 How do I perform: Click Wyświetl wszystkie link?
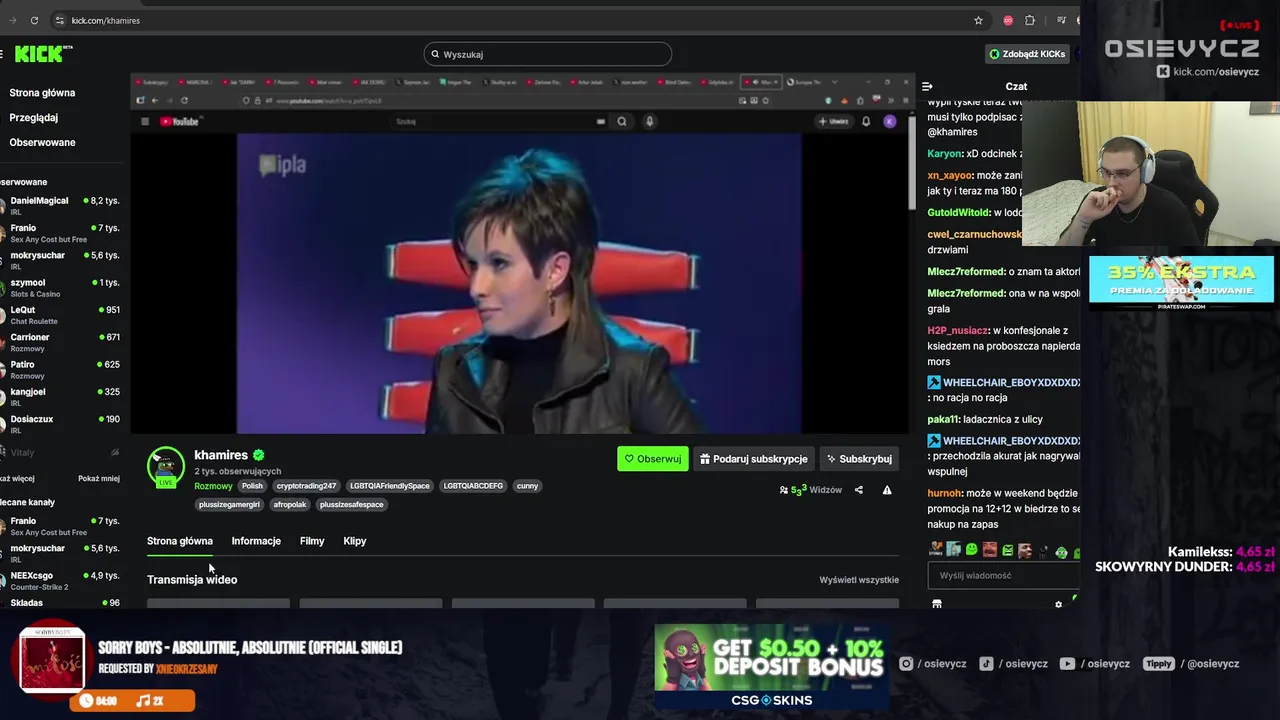(x=859, y=580)
